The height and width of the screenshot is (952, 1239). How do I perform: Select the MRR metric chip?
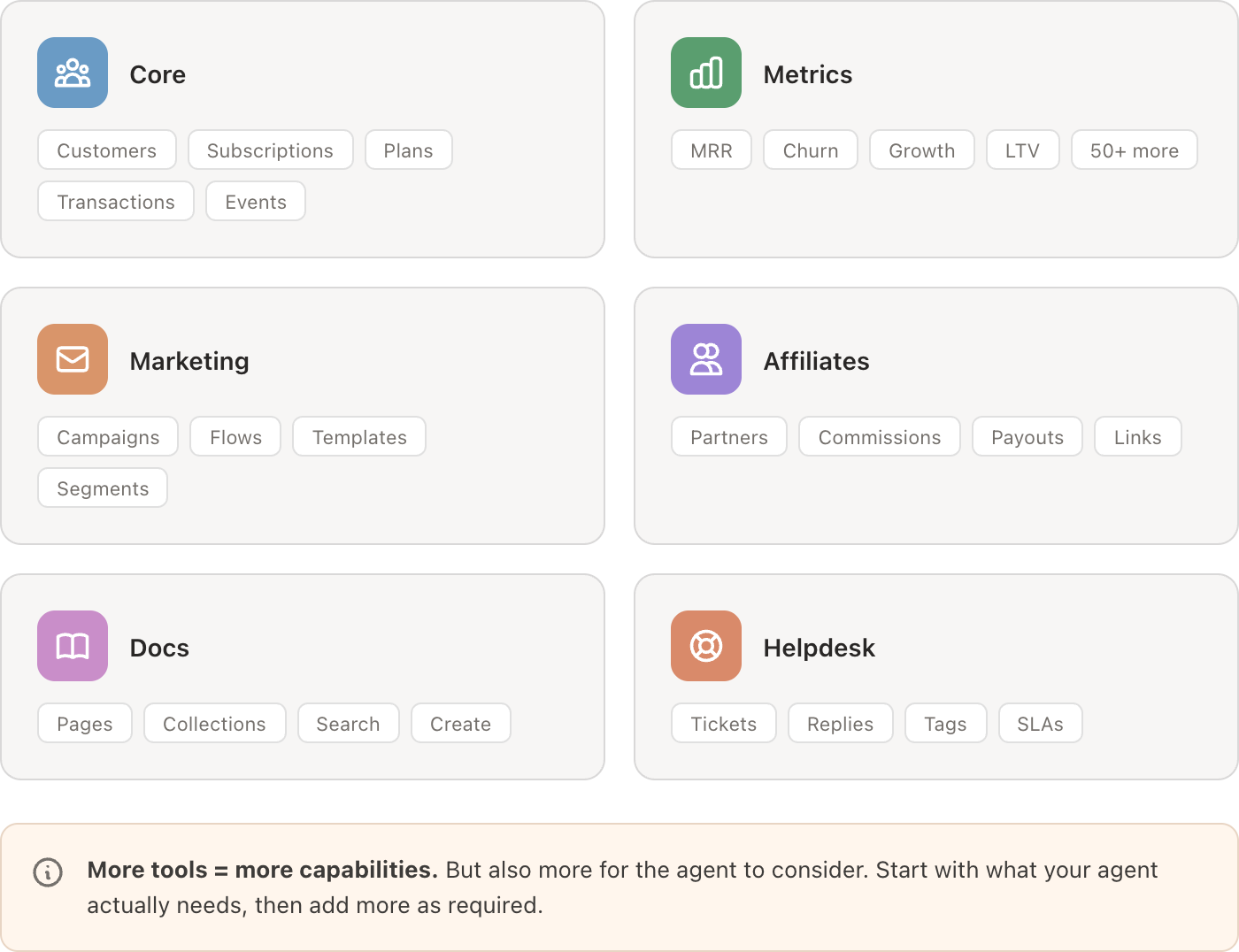712,150
